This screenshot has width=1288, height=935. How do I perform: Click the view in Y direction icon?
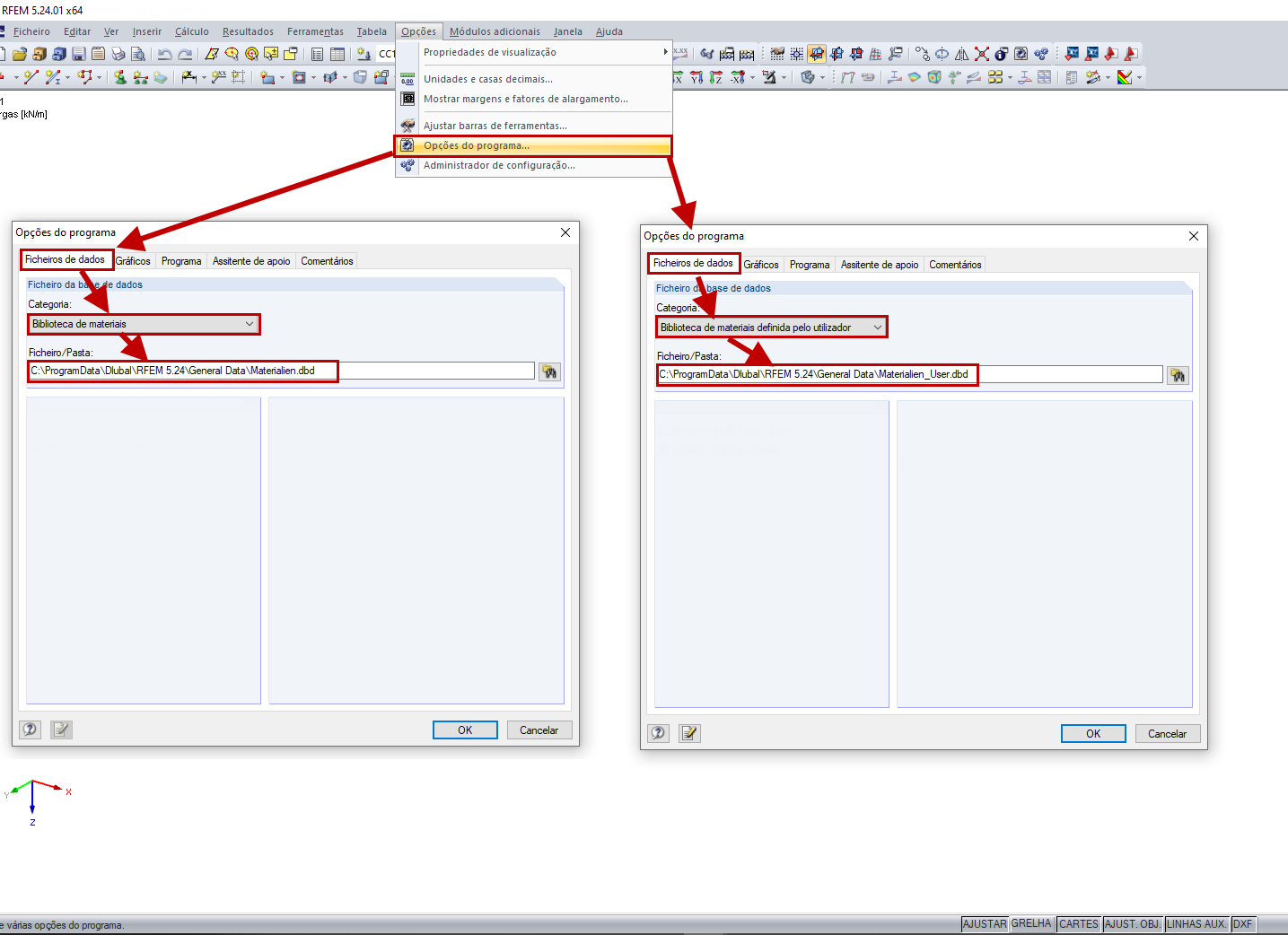[x=697, y=77]
